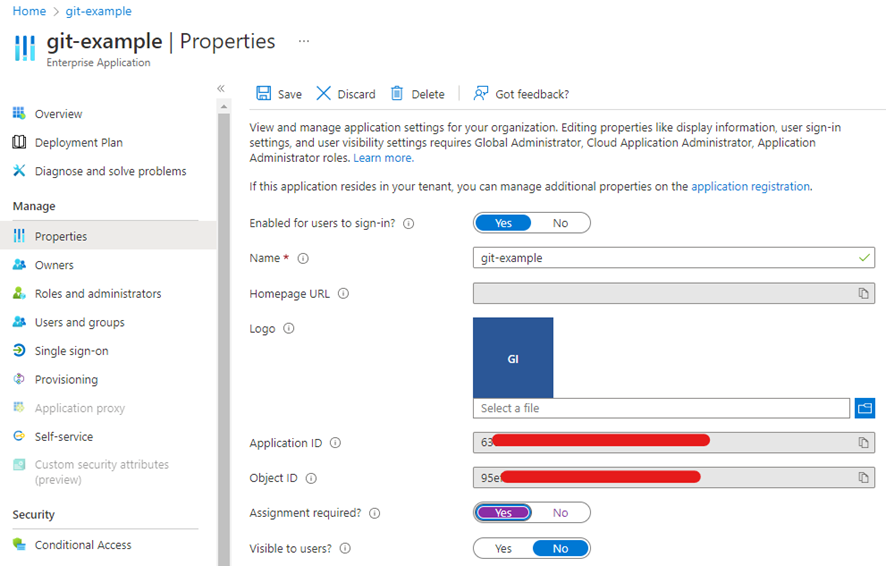Click the sidebar scrollbar up arrow
The height and width of the screenshot is (566, 886).
point(224,106)
